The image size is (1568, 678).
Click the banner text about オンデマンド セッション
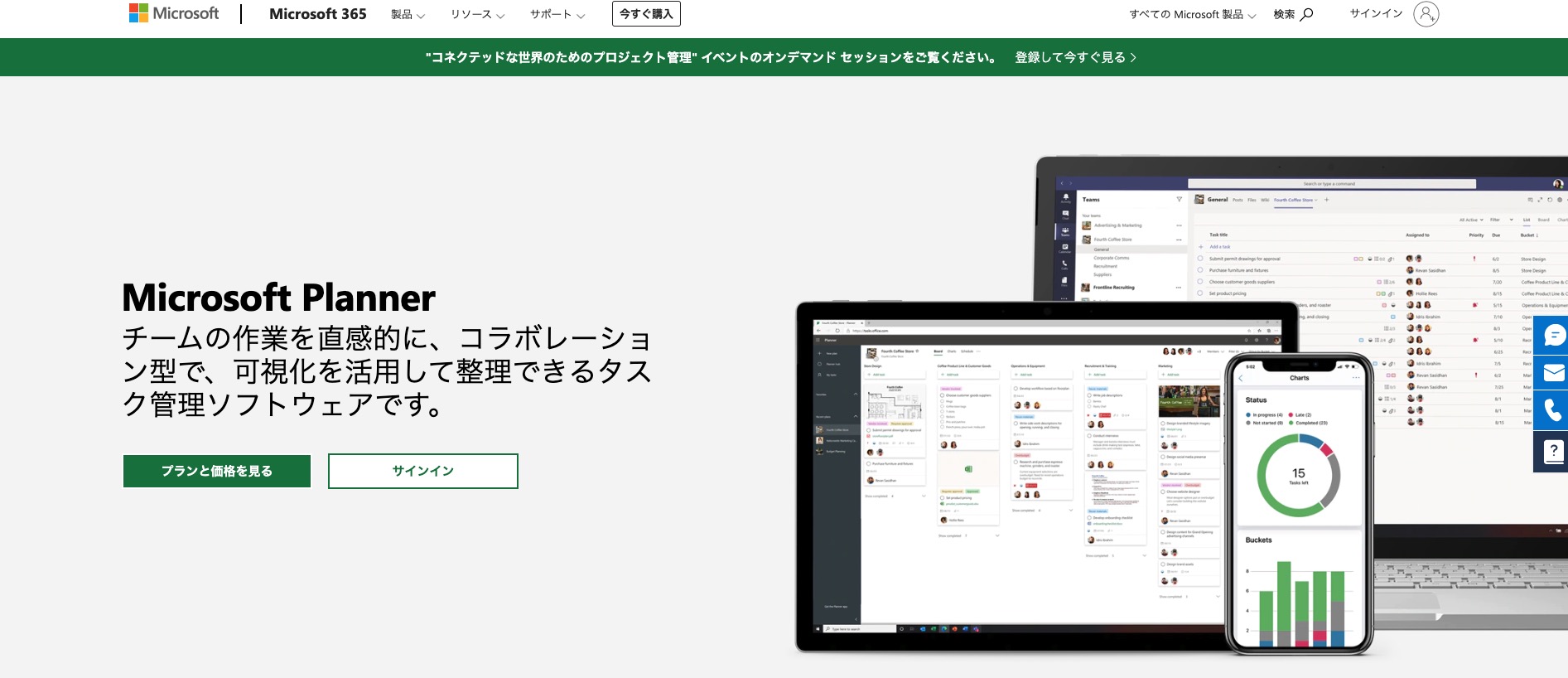pos(711,57)
